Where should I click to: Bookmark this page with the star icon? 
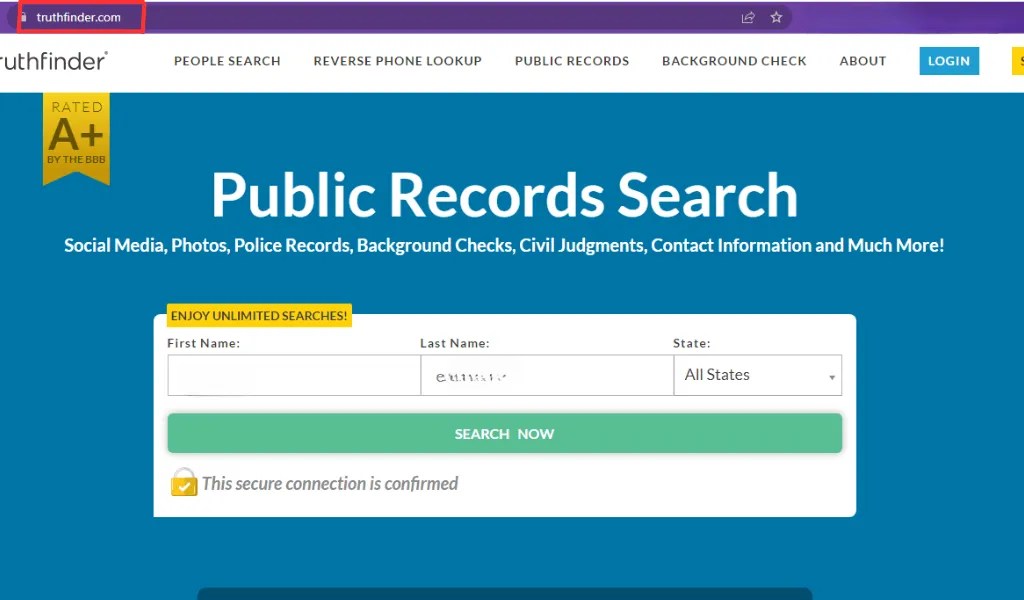(776, 18)
